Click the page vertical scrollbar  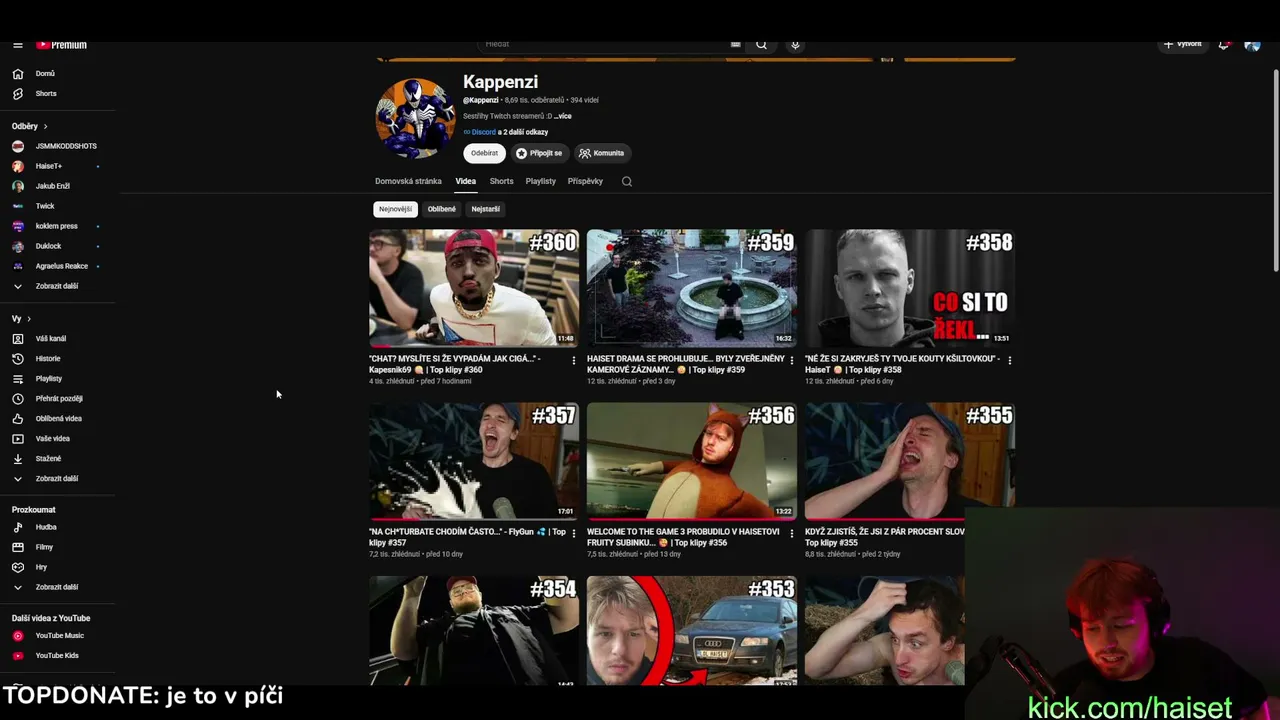[x=1275, y=170]
